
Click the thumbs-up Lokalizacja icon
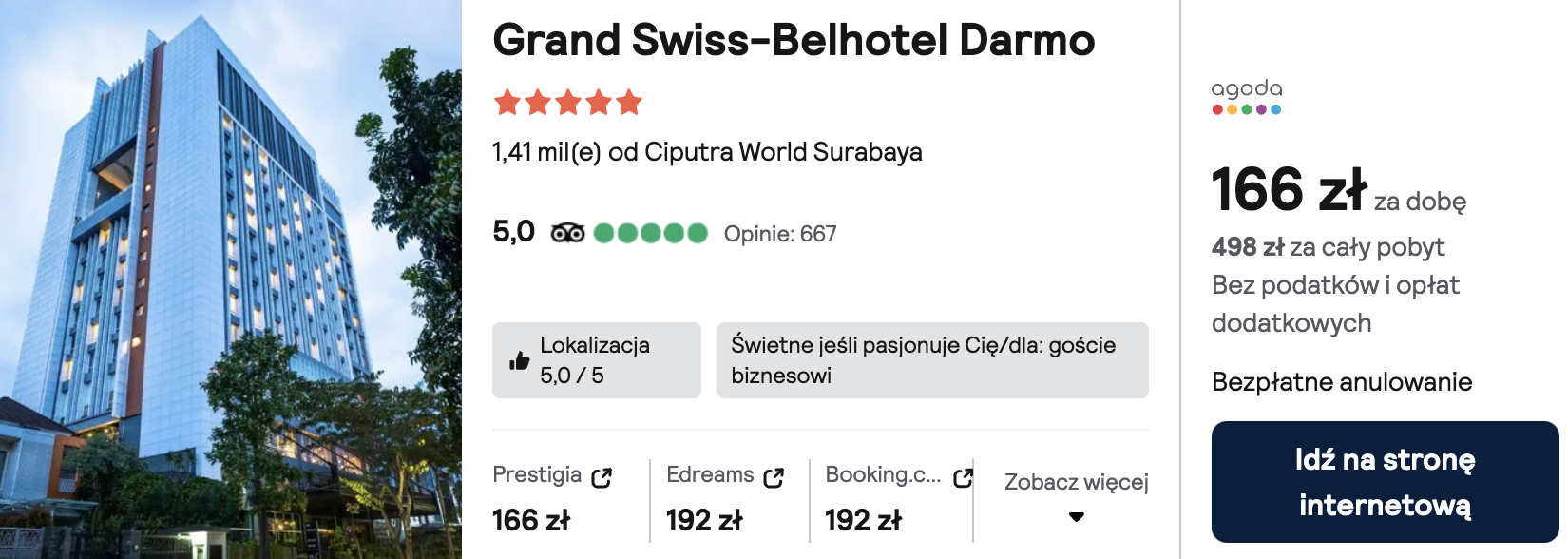coord(519,360)
